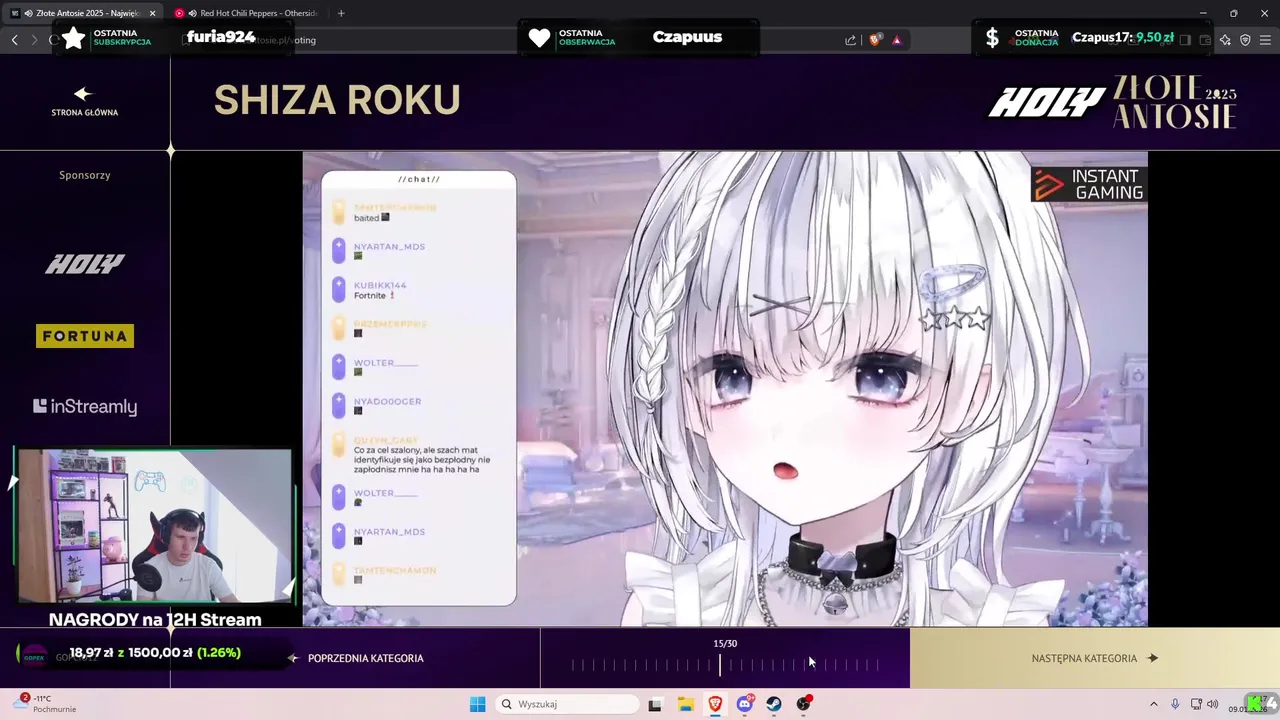
Task: Click the Instant Gaming logo on video
Action: point(1088,185)
